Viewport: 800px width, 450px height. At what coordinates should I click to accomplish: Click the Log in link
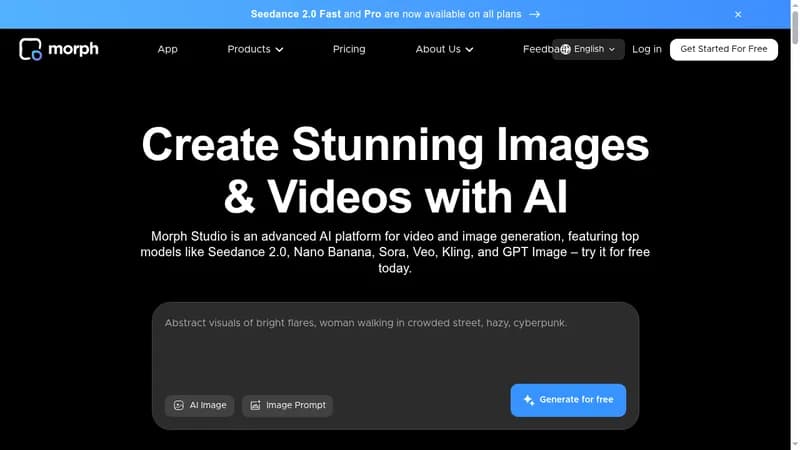(646, 49)
